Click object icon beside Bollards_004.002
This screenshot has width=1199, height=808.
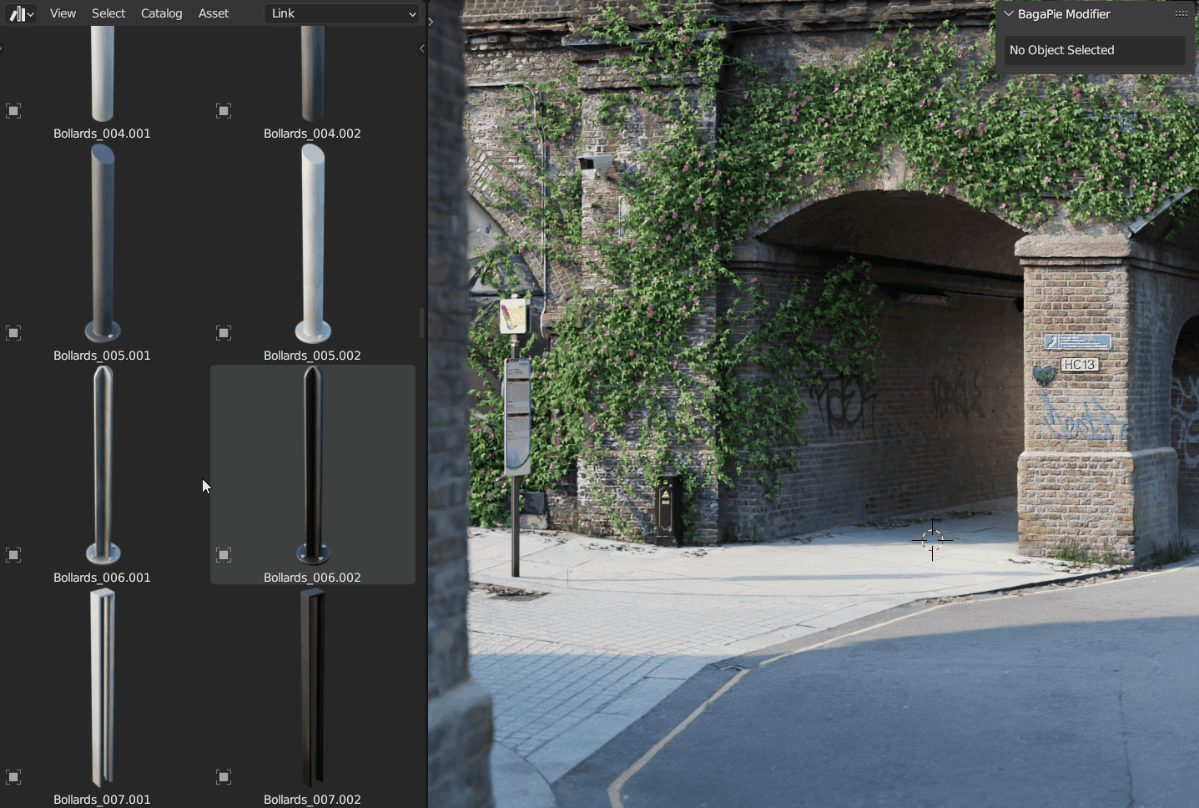pos(224,111)
